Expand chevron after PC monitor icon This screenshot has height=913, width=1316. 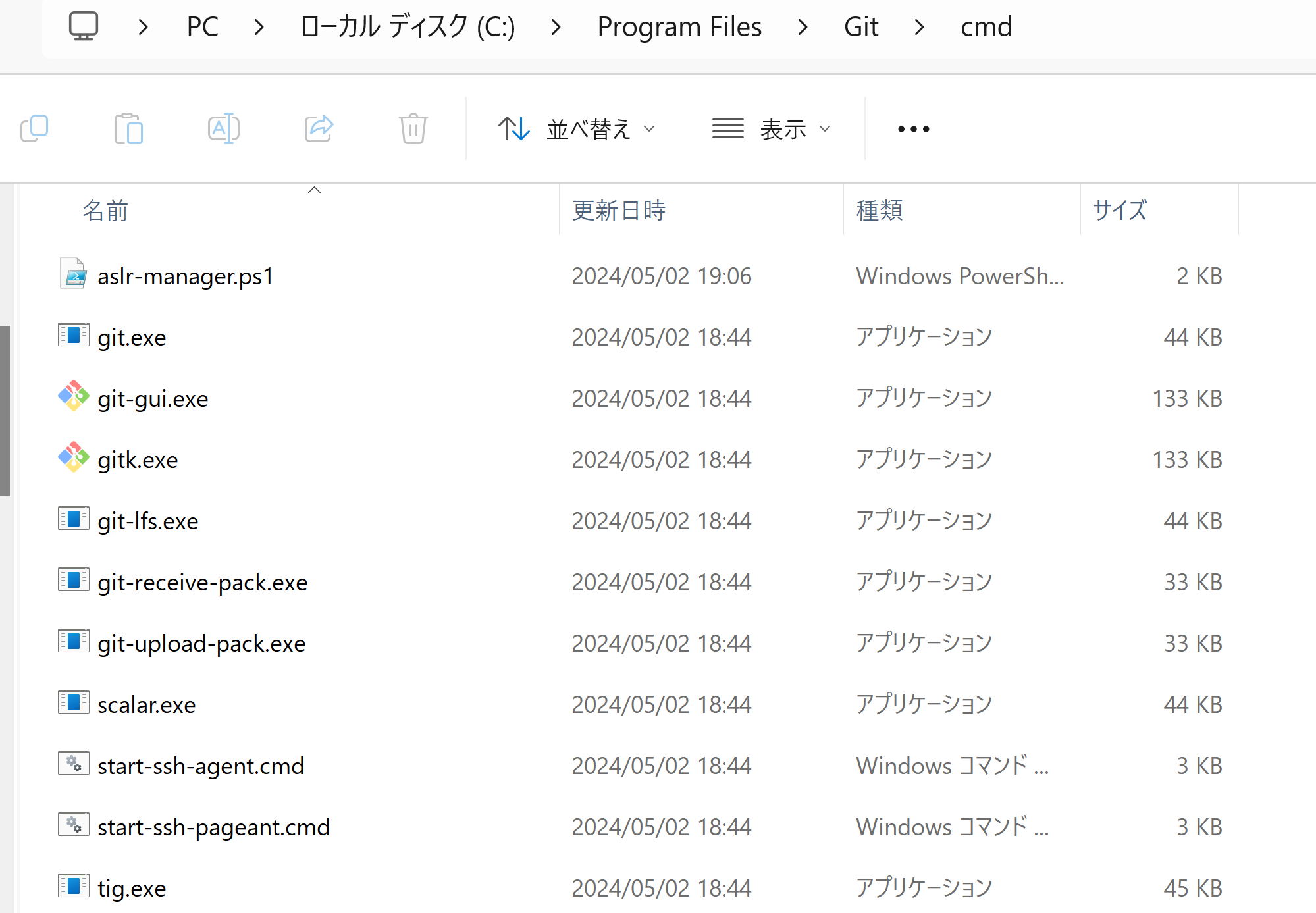pos(144,27)
